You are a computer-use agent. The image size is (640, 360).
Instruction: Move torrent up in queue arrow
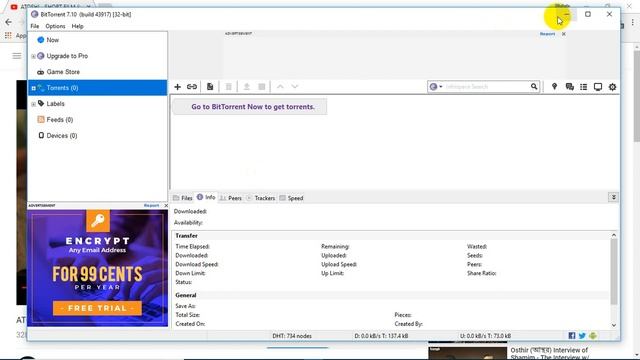click(x=280, y=87)
